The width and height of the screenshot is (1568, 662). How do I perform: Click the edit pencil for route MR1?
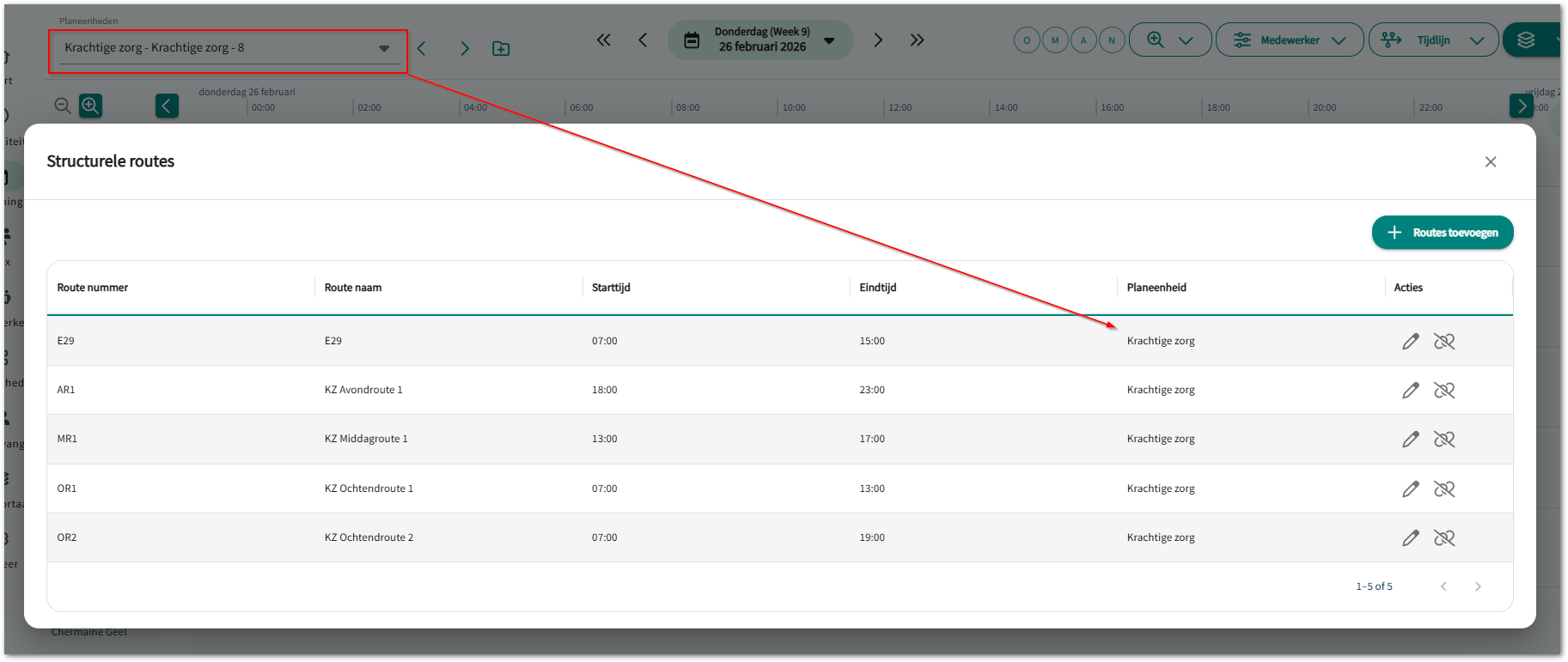pos(1410,440)
